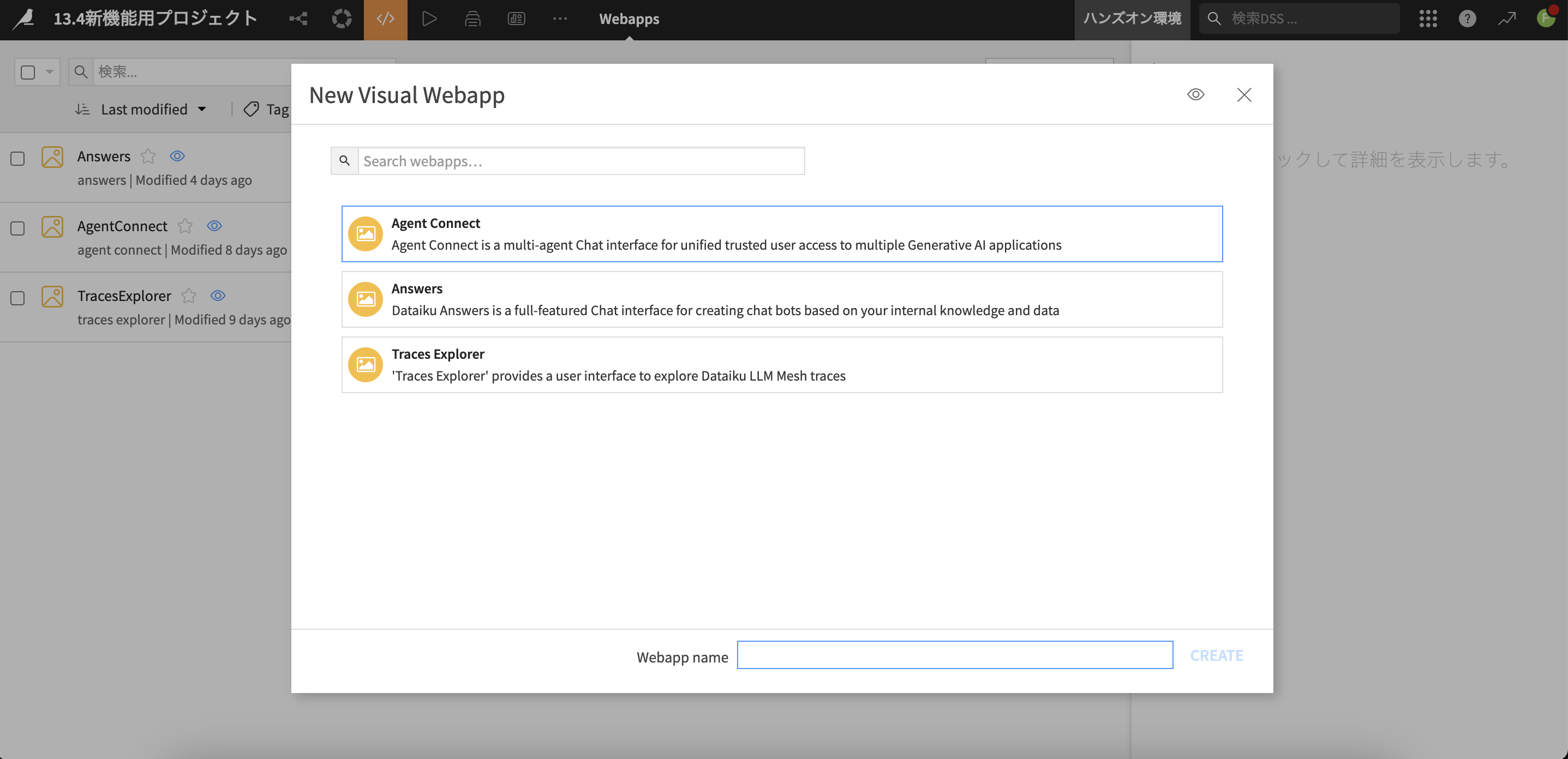Check the TracesExplorer webapp checkbox

tap(17, 298)
